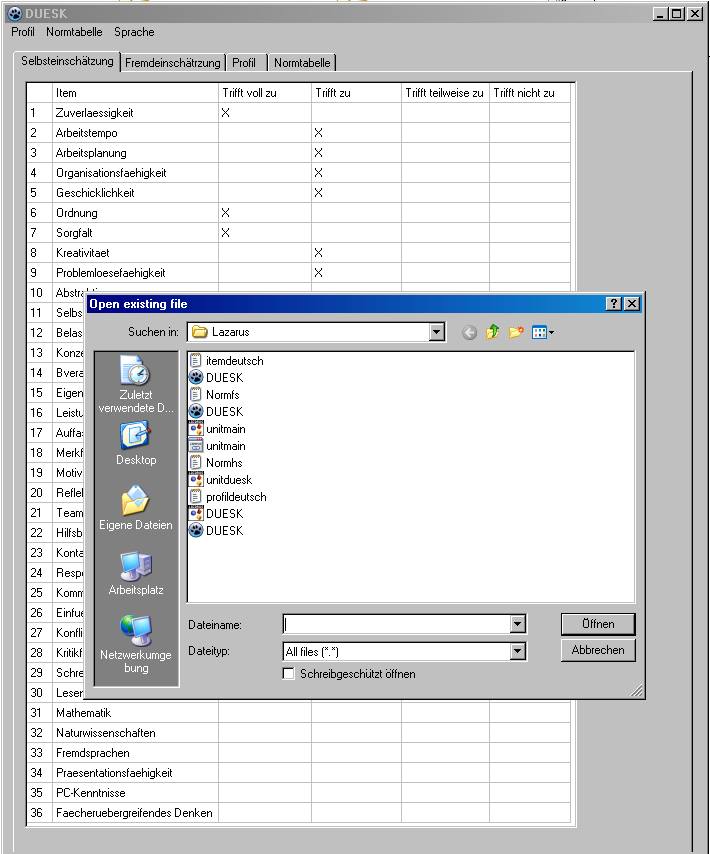Image resolution: width=710 pixels, height=854 pixels.
Task: Select the Naturwissenschaften row label
Action: click(x=106, y=733)
